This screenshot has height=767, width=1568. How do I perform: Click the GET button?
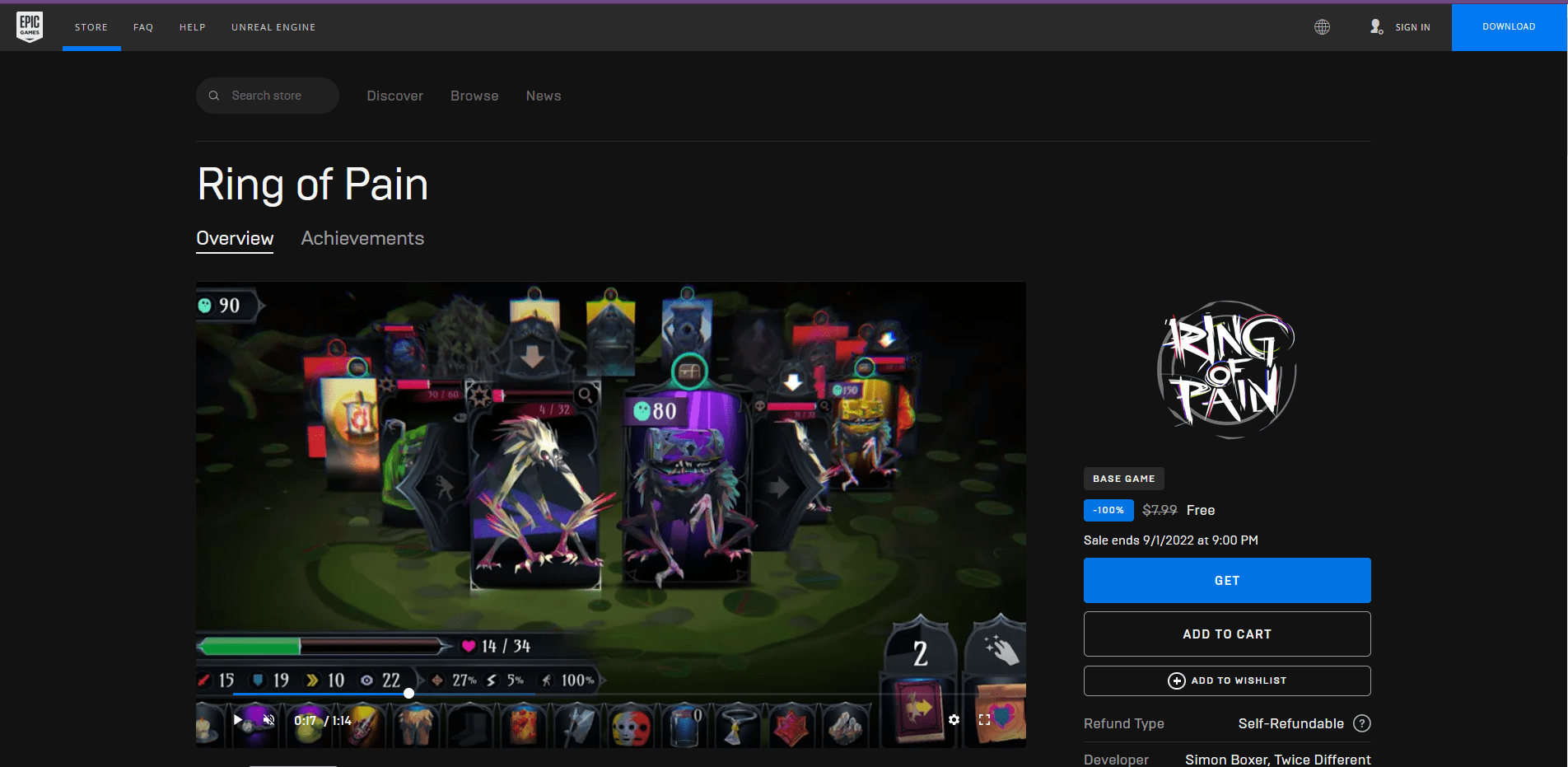pos(1227,581)
